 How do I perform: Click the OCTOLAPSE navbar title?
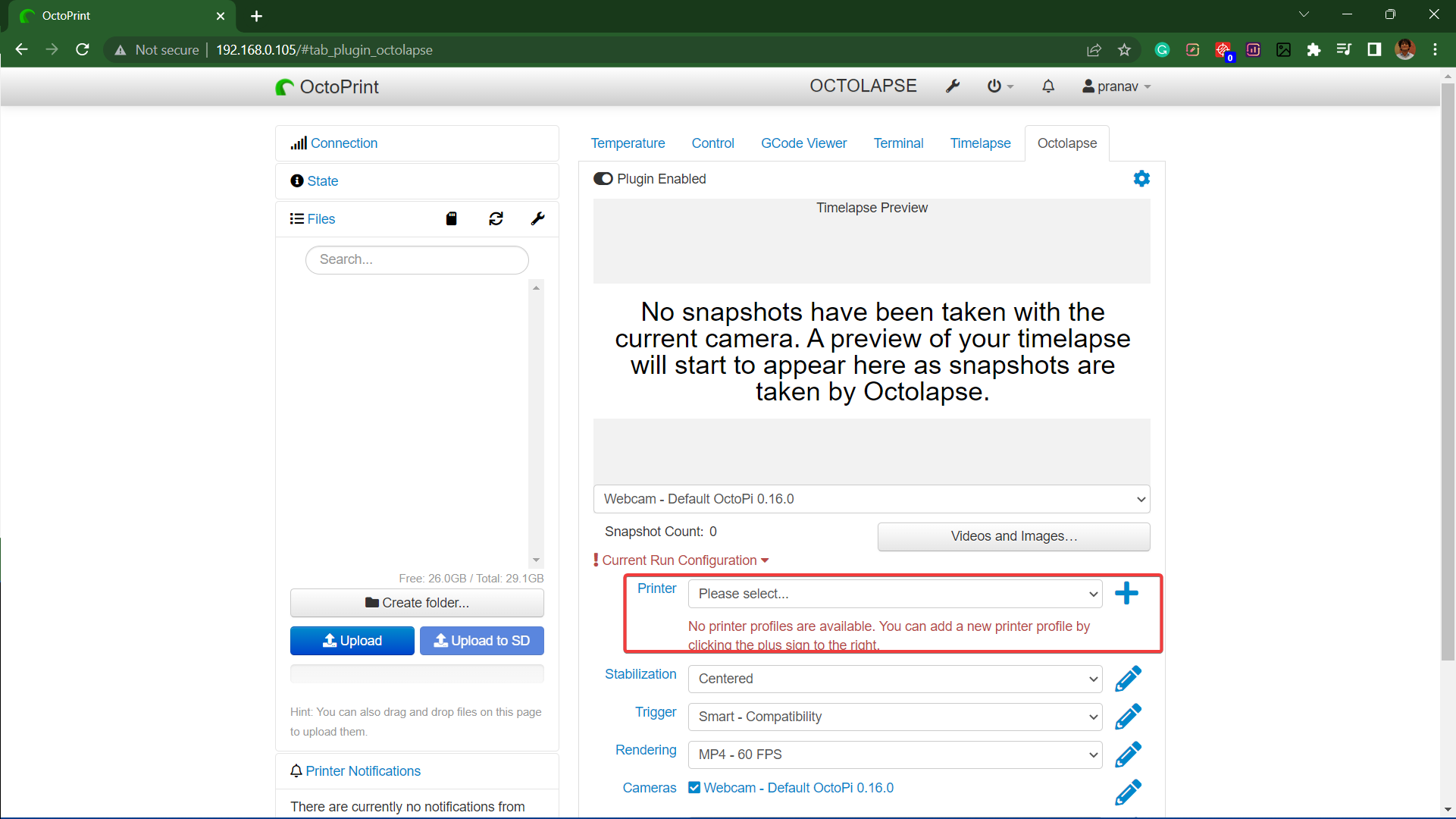863,86
